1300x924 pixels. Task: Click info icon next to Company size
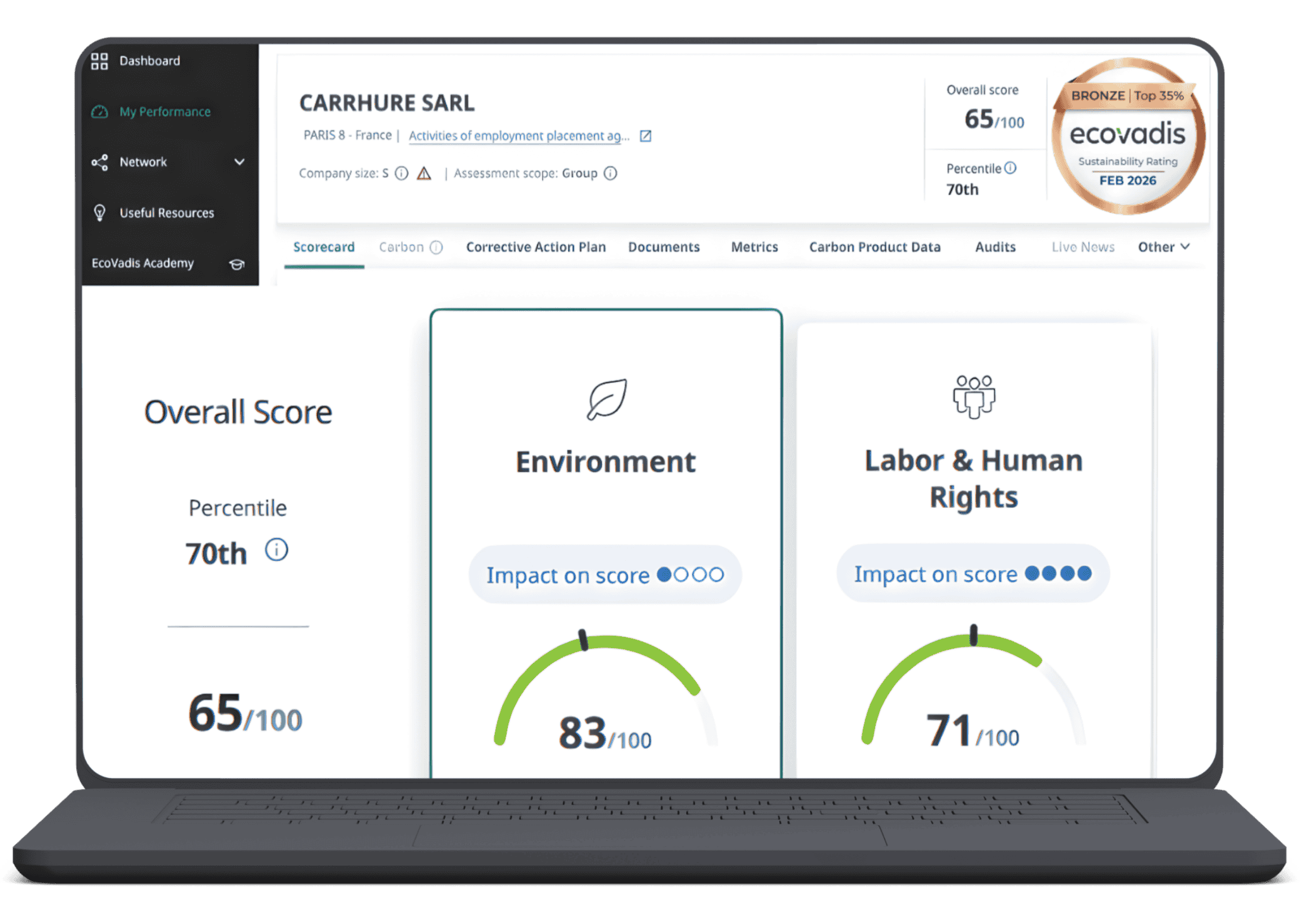(x=402, y=174)
